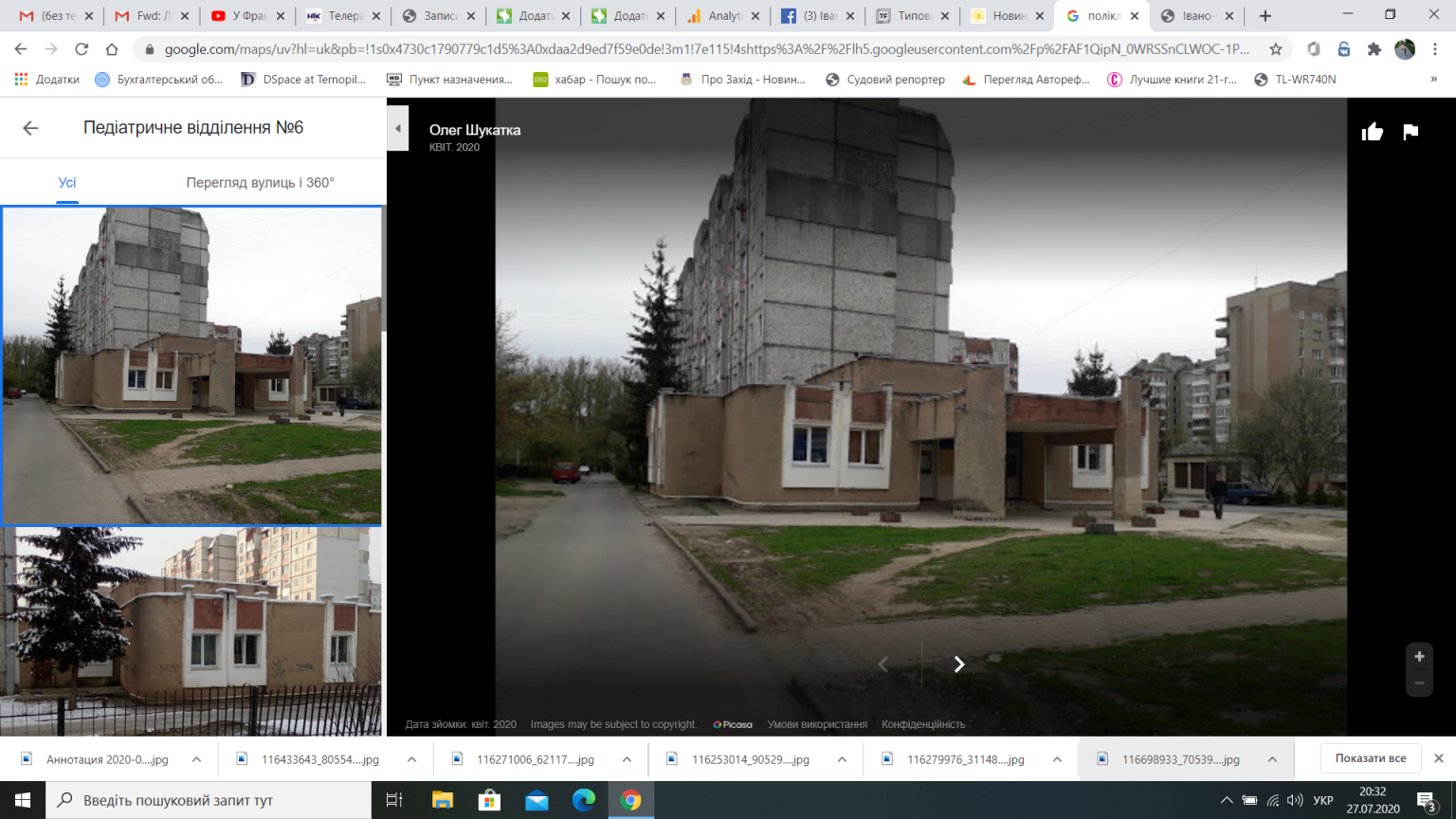Collapse the side panel with arrow toggle
This screenshot has height=819, width=1456.
[398, 129]
